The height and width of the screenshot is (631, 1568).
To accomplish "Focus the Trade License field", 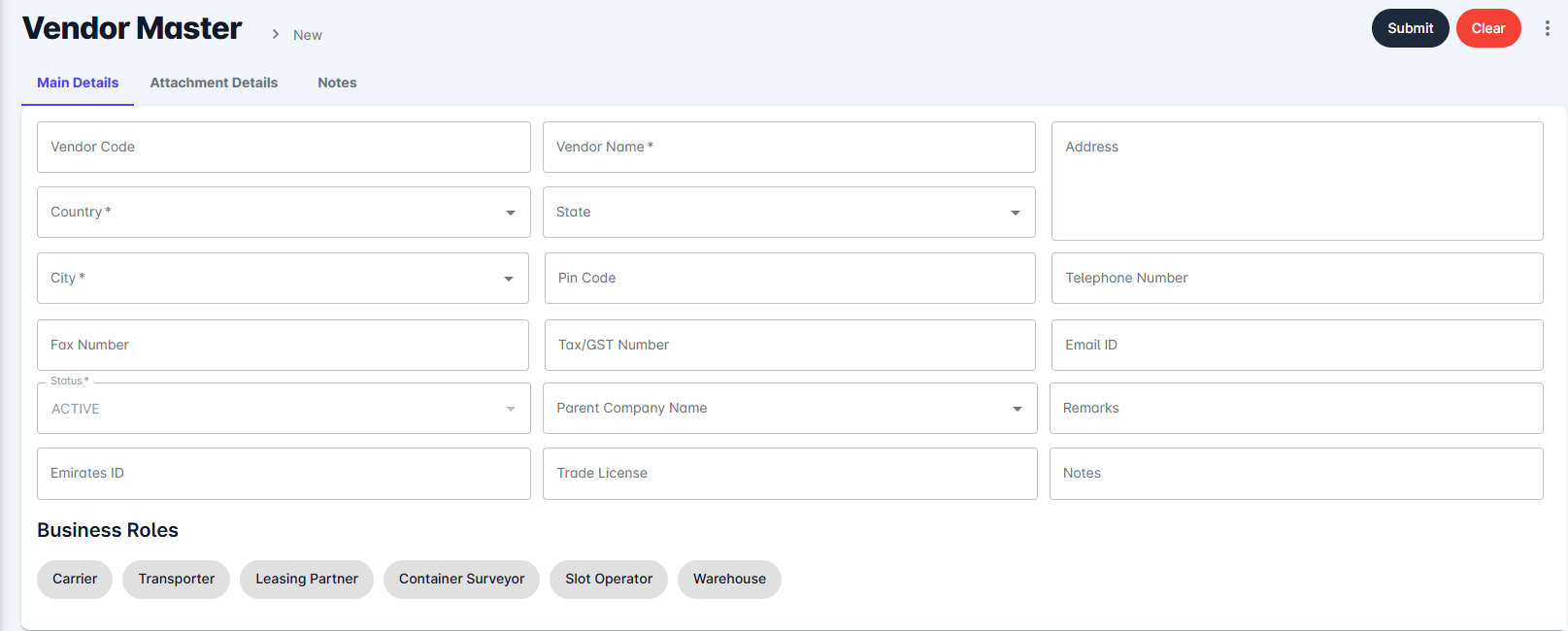I will pos(790,474).
